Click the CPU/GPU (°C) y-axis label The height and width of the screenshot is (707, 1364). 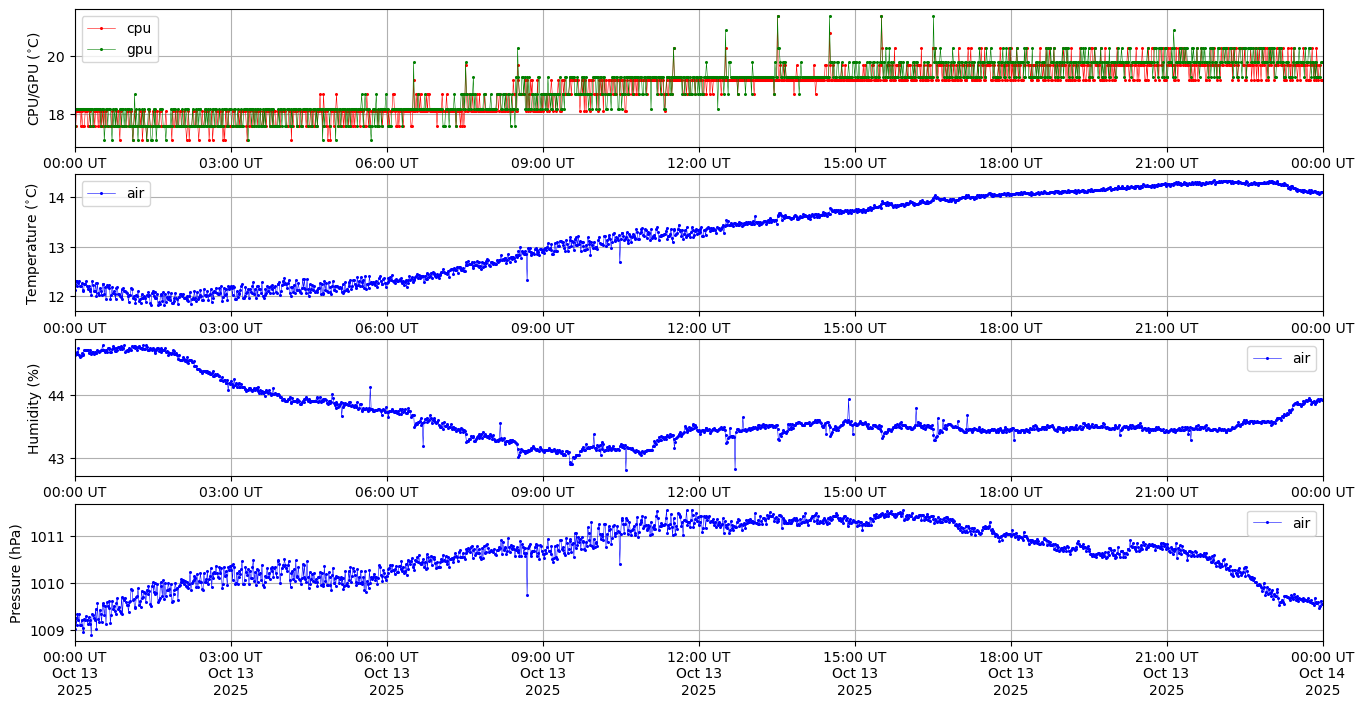point(34,79)
